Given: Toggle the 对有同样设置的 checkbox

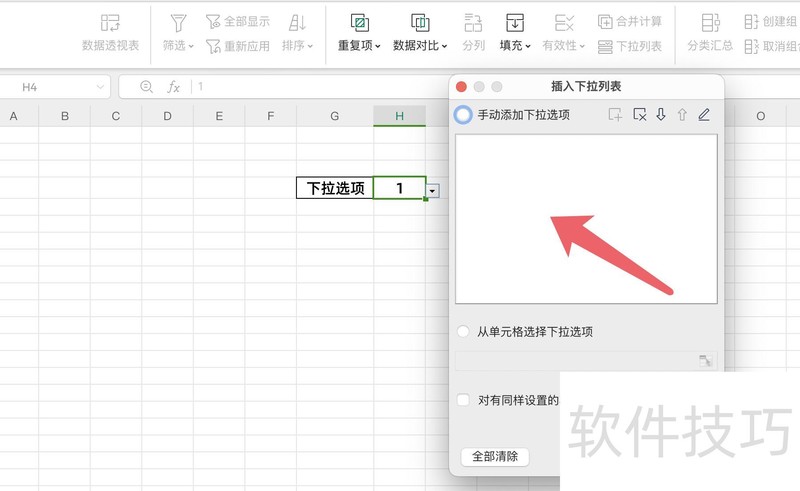Looking at the screenshot, I should tap(463, 400).
